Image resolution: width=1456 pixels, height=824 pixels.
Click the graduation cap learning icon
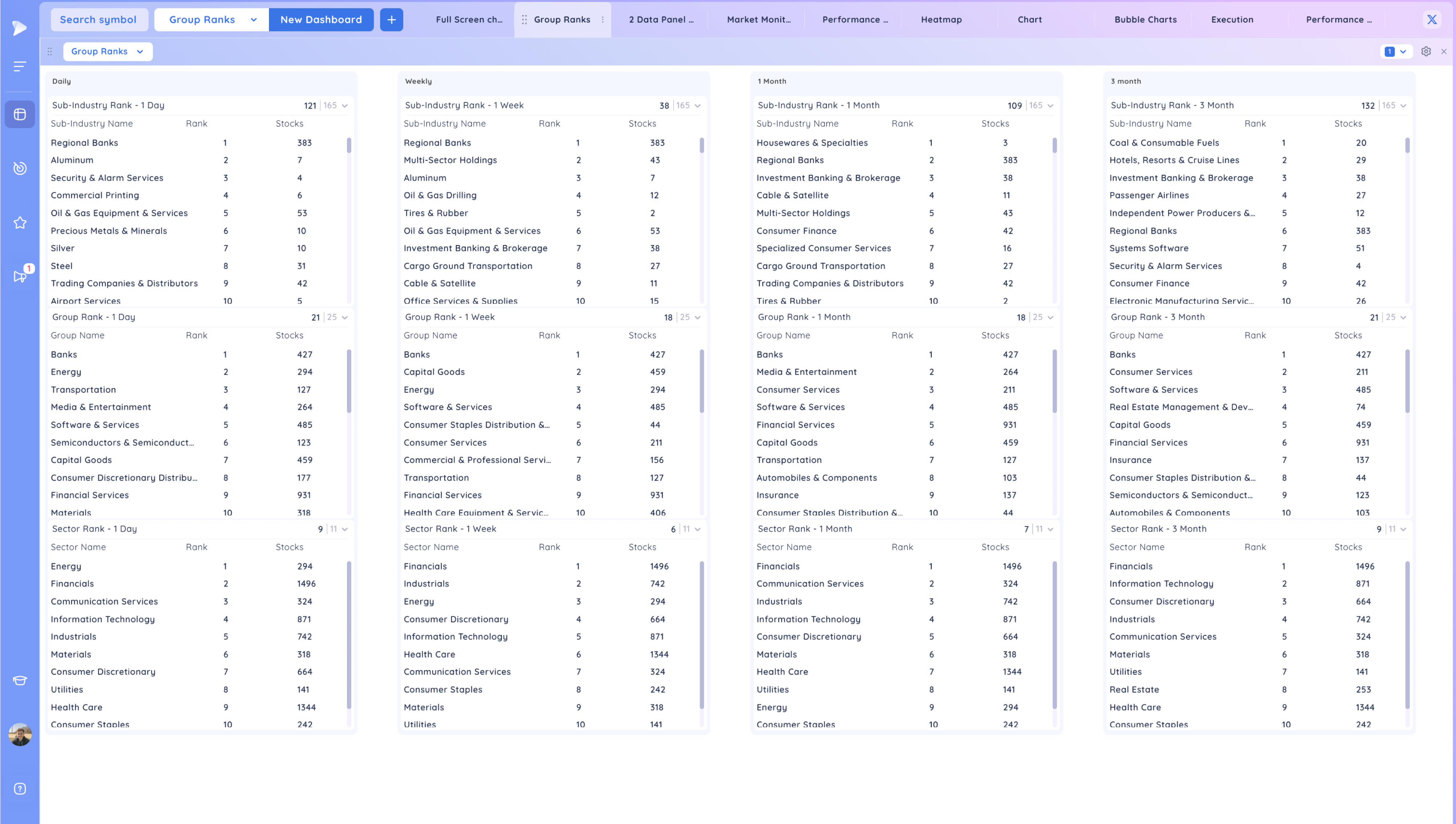pos(20,680)
